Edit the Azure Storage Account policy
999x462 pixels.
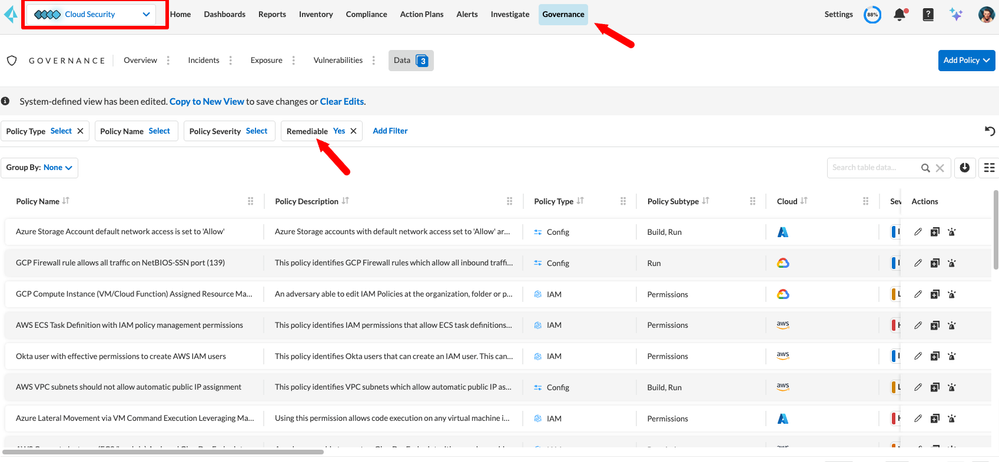click(x=918, y=232)
